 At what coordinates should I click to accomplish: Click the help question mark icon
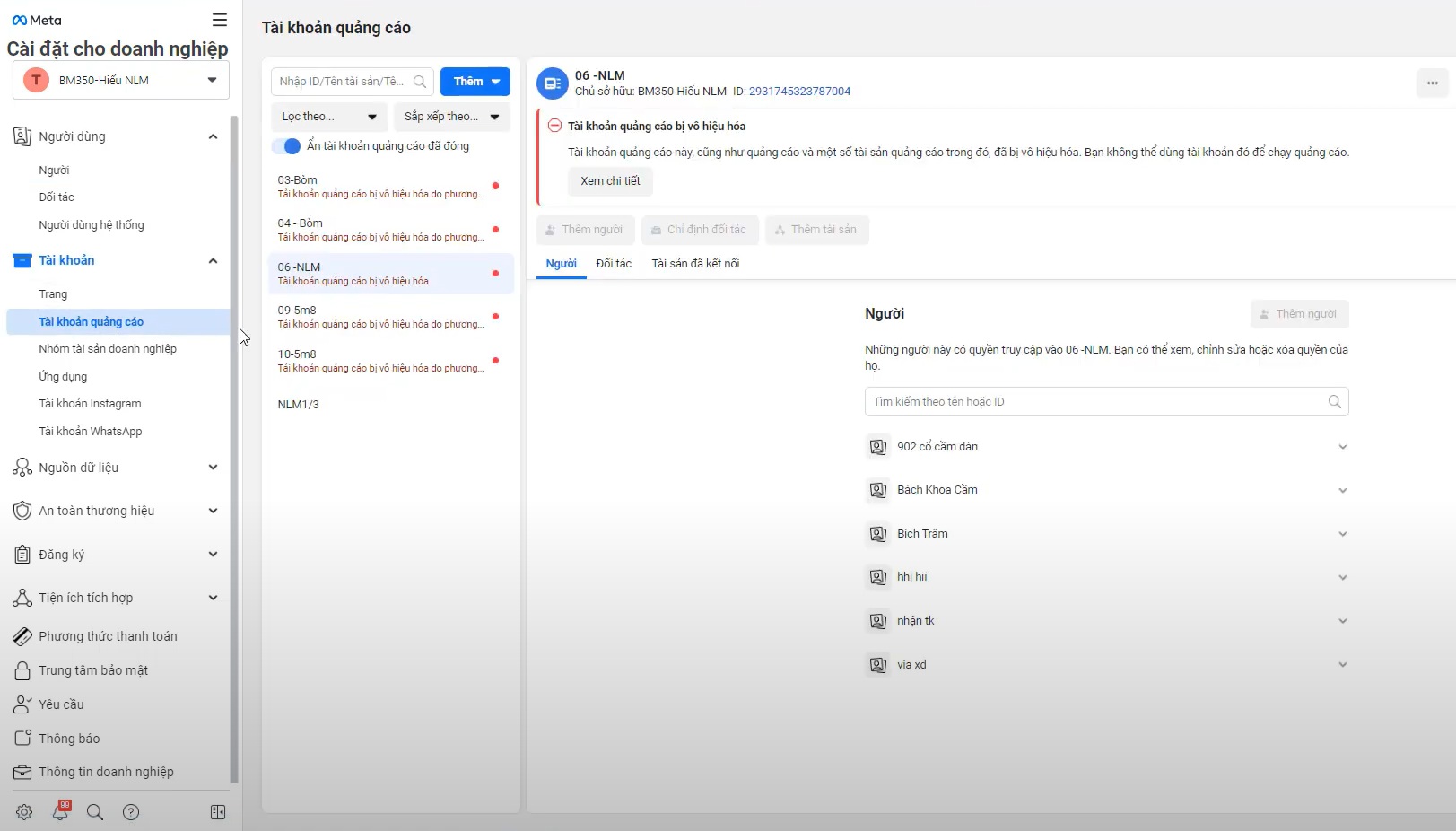(x=131, y=812)
